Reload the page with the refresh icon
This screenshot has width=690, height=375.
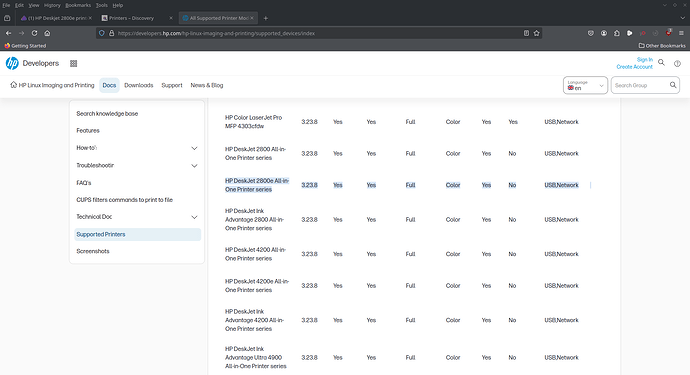34,33
